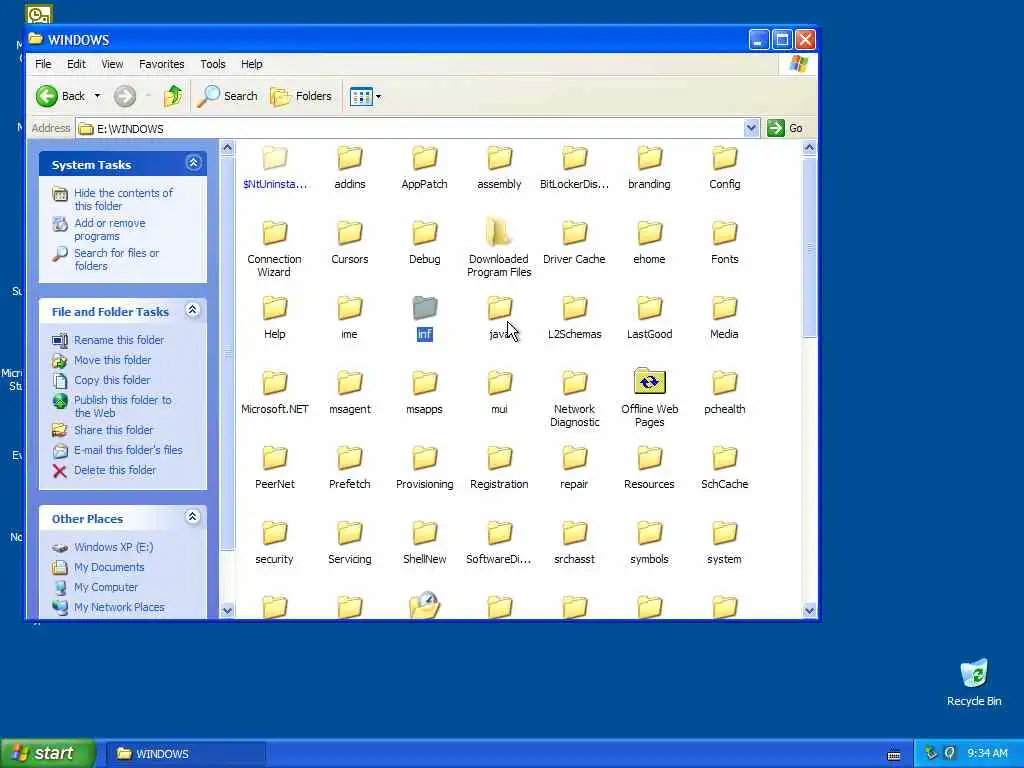
Task: Select the Prefetch folder
Action: 350,468
